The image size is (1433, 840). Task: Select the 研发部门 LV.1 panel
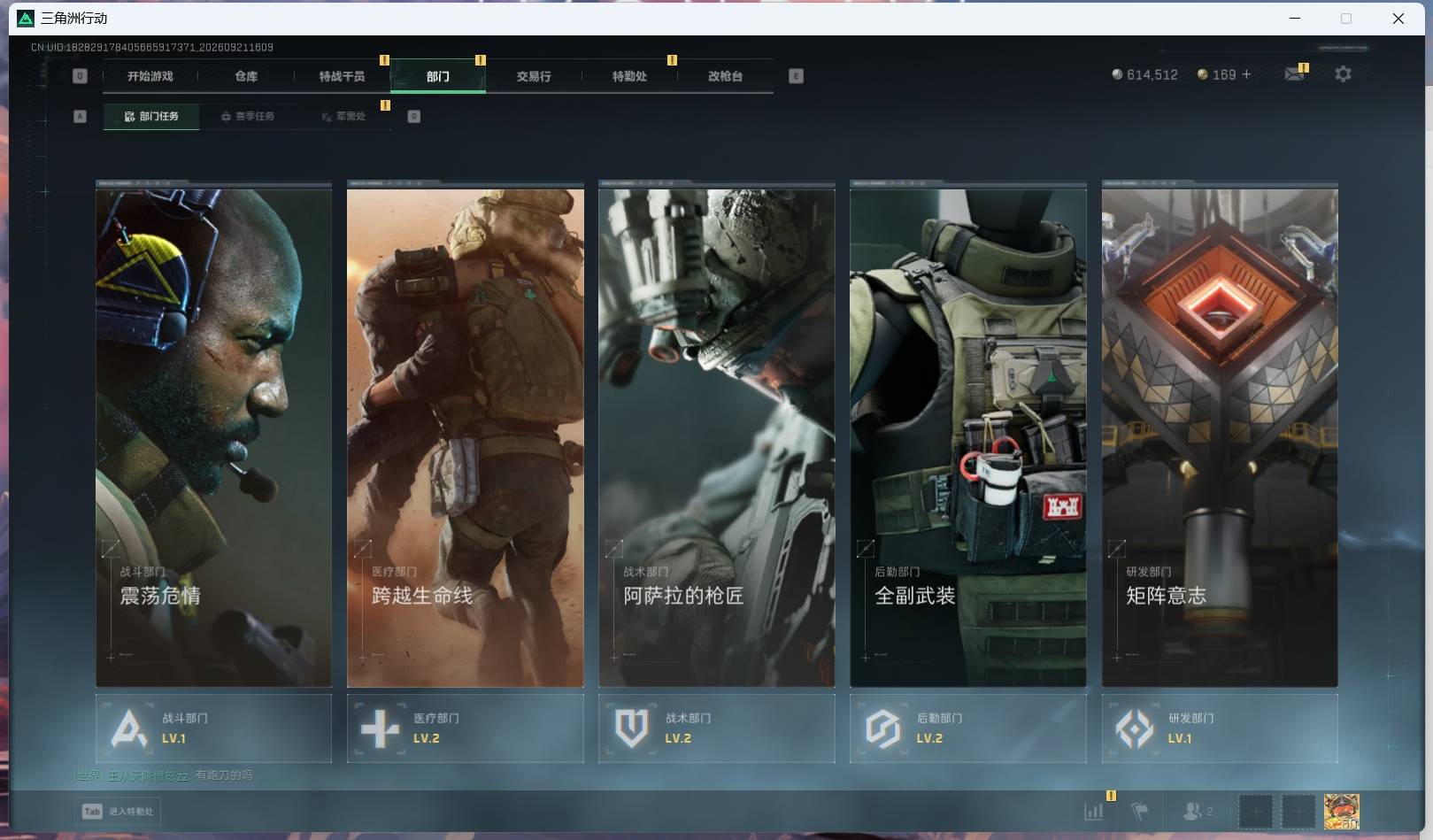point(1220,728)
